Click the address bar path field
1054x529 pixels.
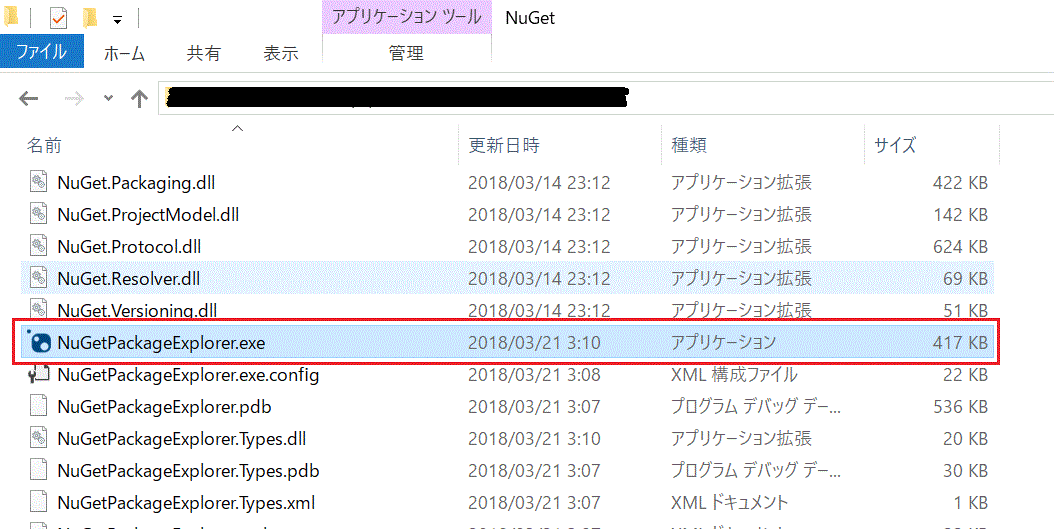pos(606,99)
